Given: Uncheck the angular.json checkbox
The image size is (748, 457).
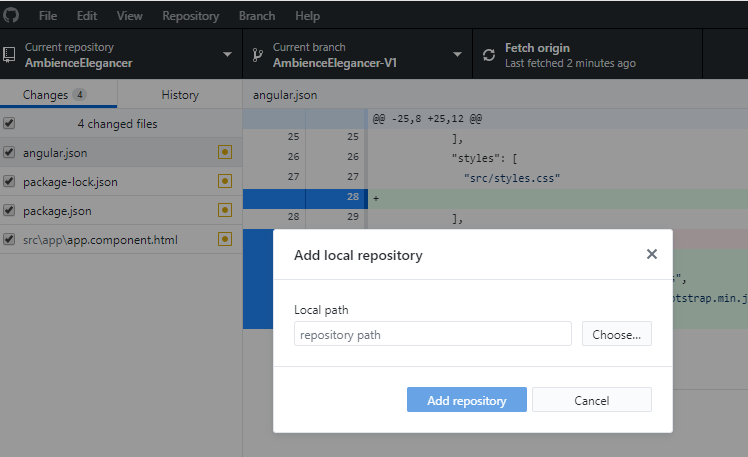Looking at the screenshot, I should pos(9,152).
